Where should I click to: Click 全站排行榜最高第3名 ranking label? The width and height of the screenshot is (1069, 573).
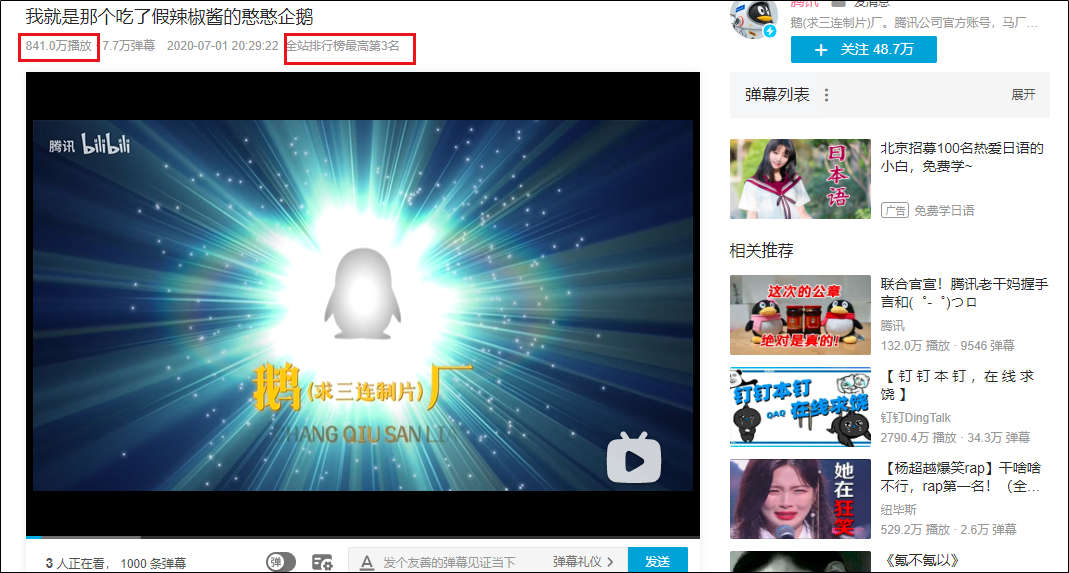(343, 46)
